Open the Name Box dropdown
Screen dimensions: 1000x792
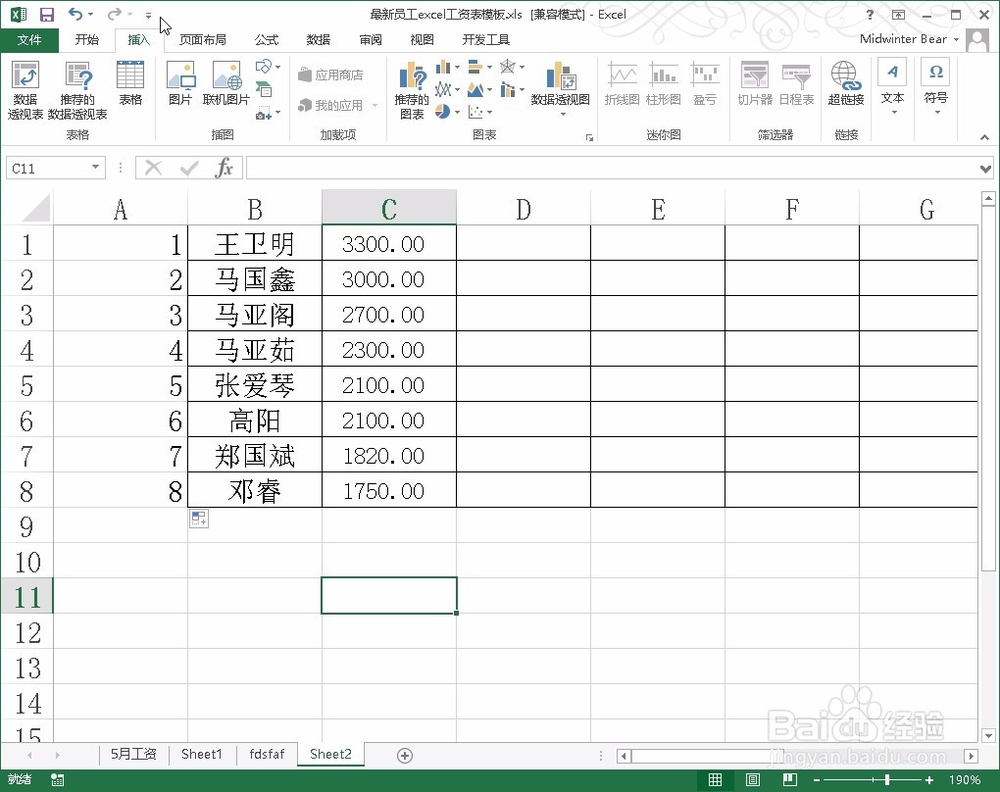tap(97, 167)
